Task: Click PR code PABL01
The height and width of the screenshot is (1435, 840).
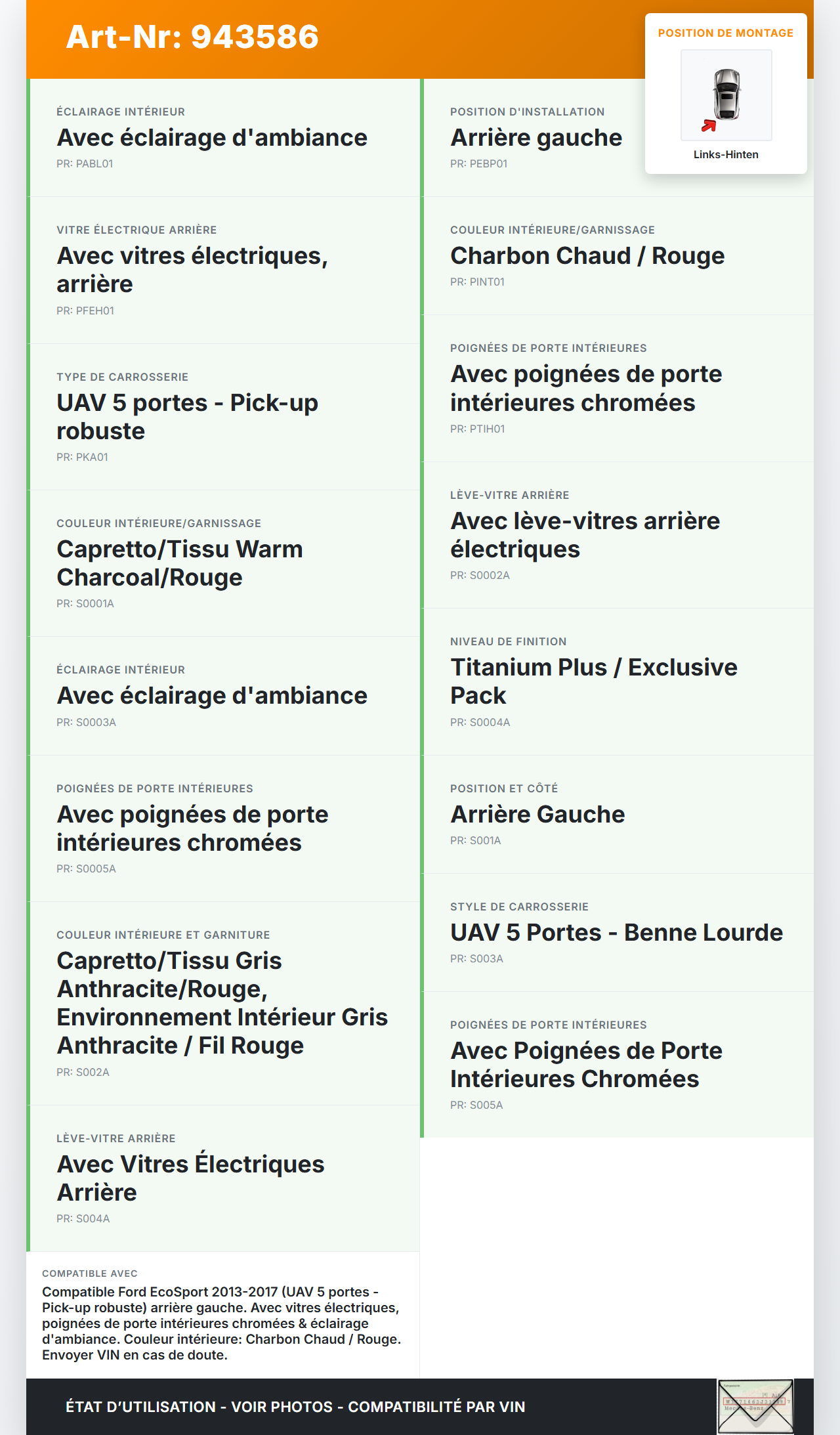Action: click(85, 164)
